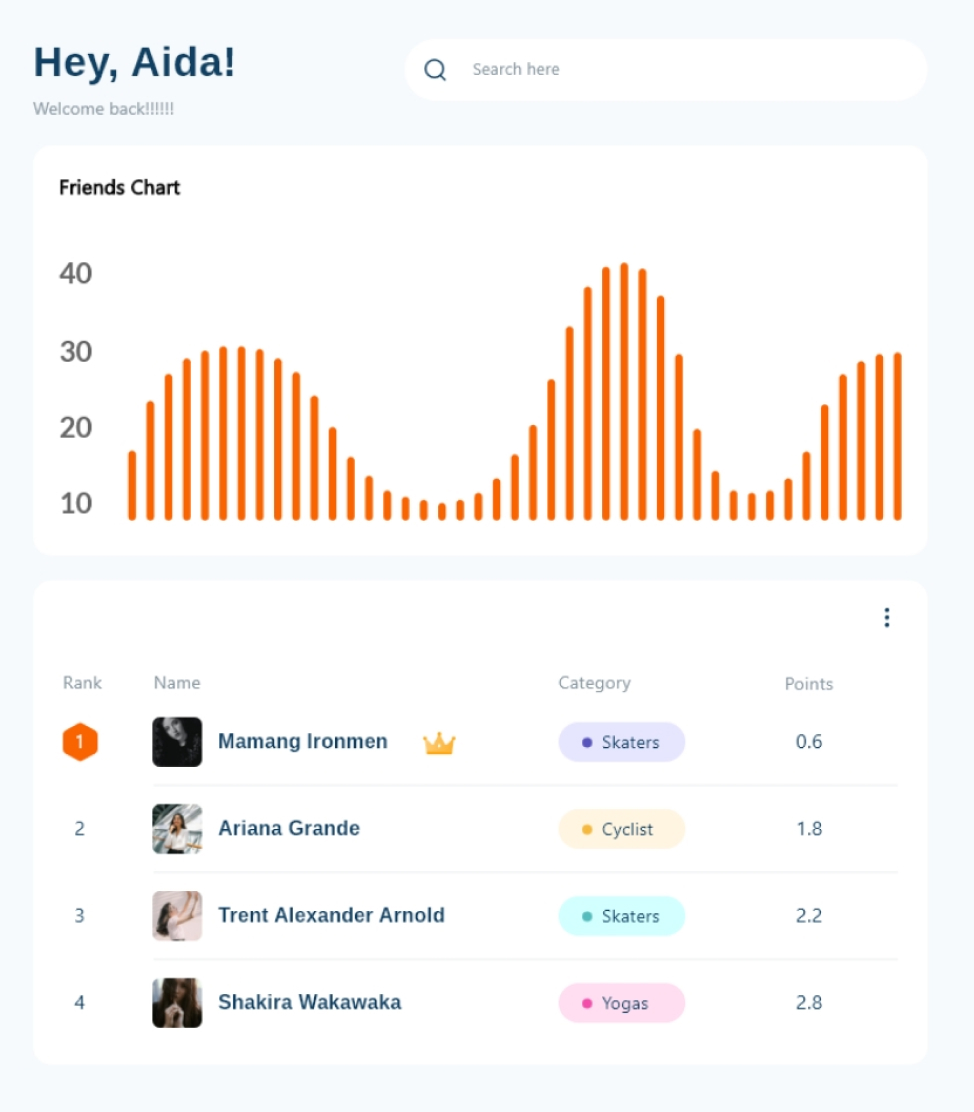Image resolution: width=974 pixels, height=1112 pixels.
Task: Sort table by Rank column header
Action: point(82,683)
